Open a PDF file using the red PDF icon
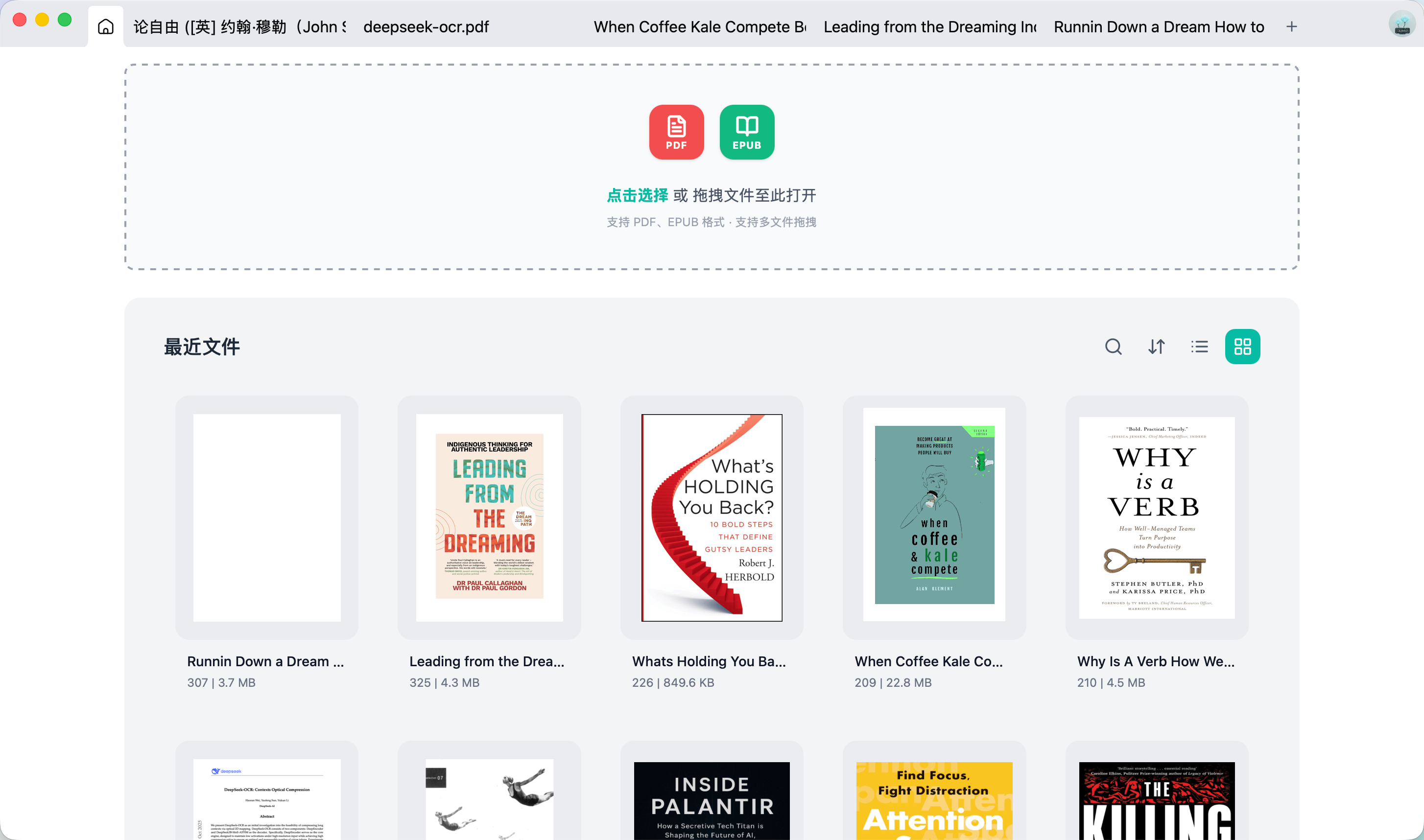The image size is (1424, 840). click(x=677, y=133)
